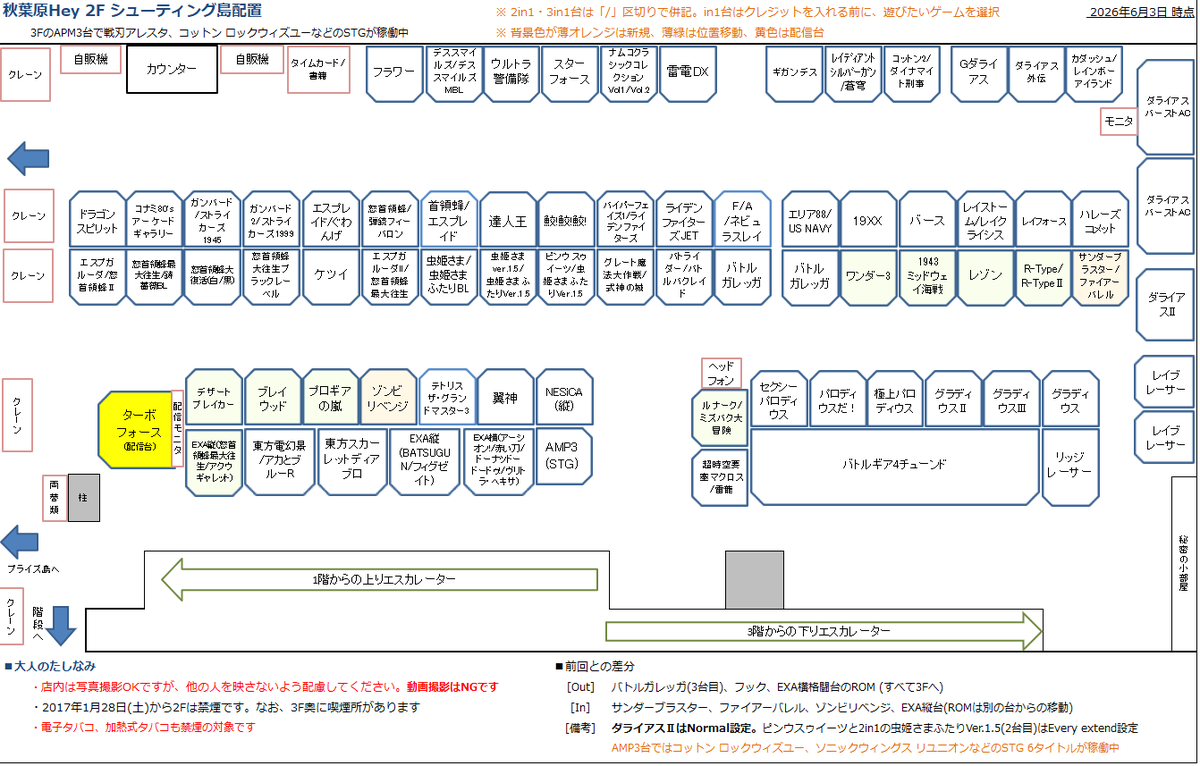Select the ワンダー3 cabinet
The height and width of the screenshot is (766, 1200).
click(x=868, y=277)
